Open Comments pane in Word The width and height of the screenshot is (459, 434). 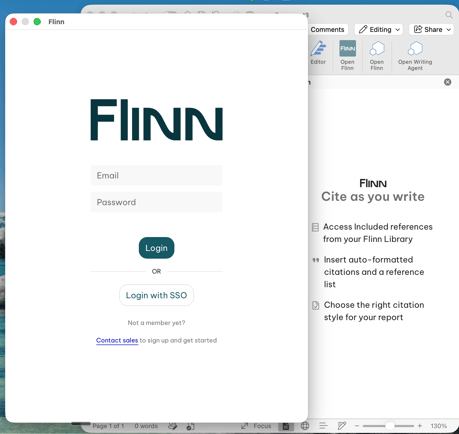(327, 29)
